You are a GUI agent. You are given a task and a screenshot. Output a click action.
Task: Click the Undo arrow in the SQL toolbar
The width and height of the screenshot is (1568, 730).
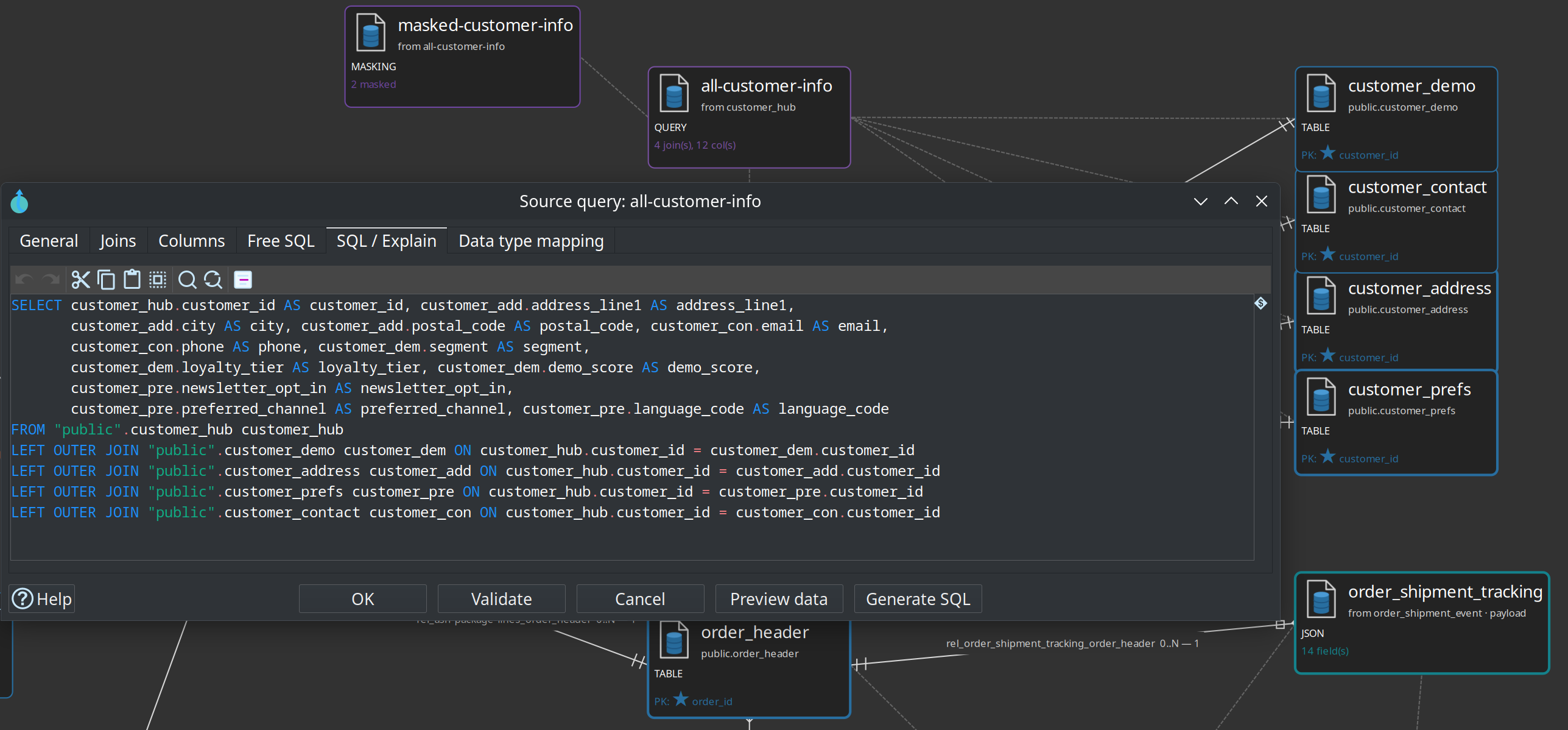pos(24,280)
